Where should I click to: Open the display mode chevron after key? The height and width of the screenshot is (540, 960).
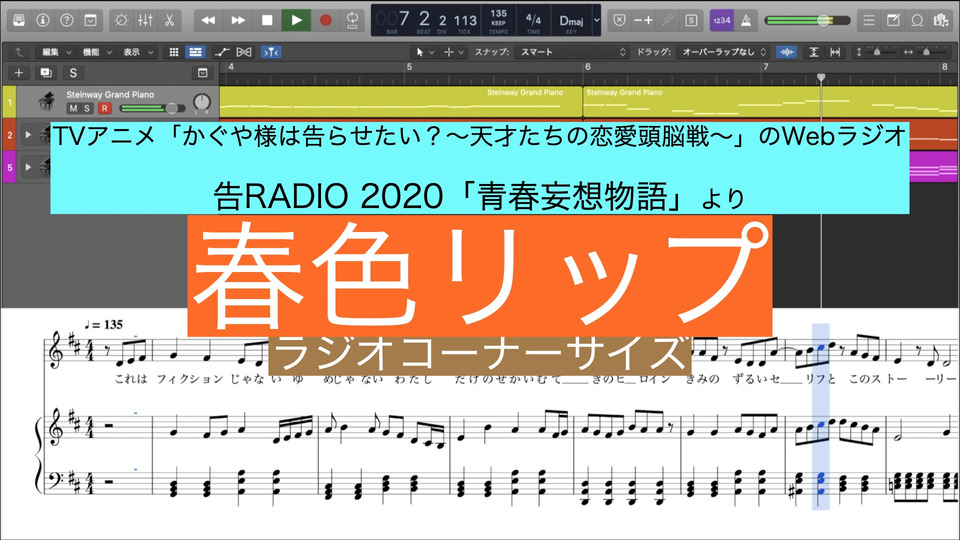597,19
